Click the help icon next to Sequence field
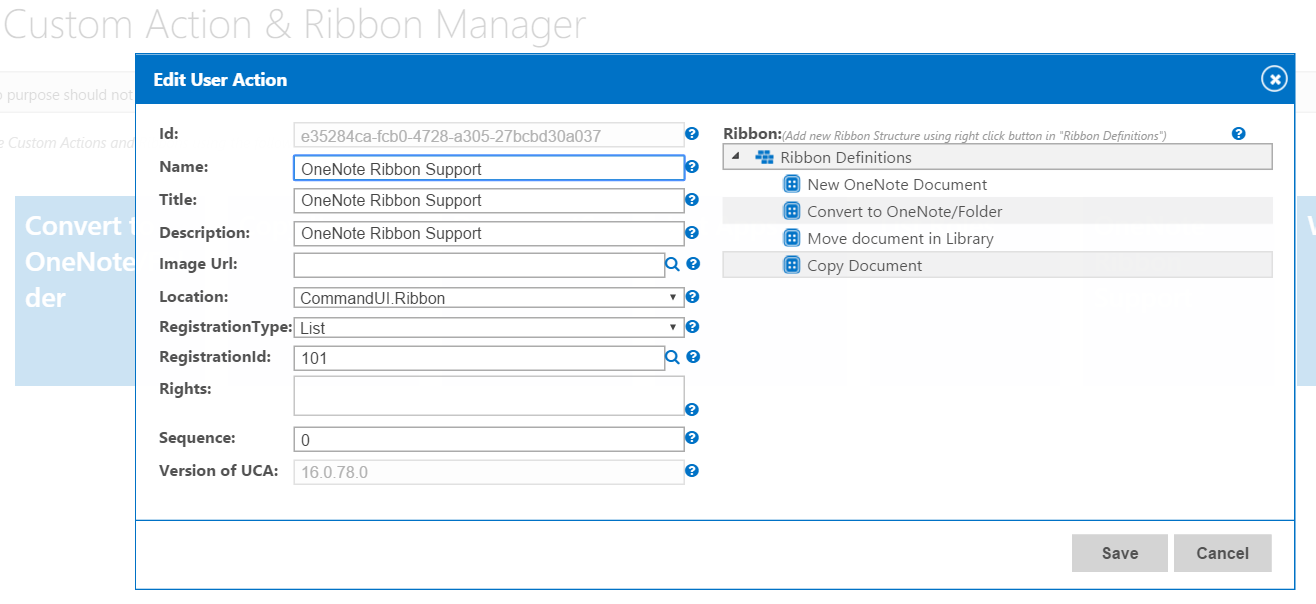Screen dimensions: 1316x604 click(x=692, y=438)
